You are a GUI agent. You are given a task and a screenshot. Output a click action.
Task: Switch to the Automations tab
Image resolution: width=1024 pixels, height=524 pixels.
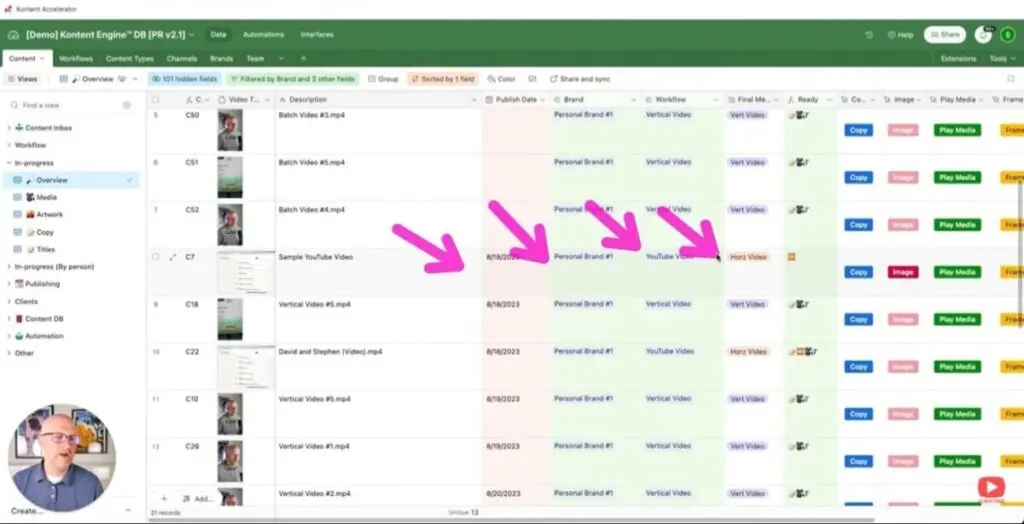(263, 35)
